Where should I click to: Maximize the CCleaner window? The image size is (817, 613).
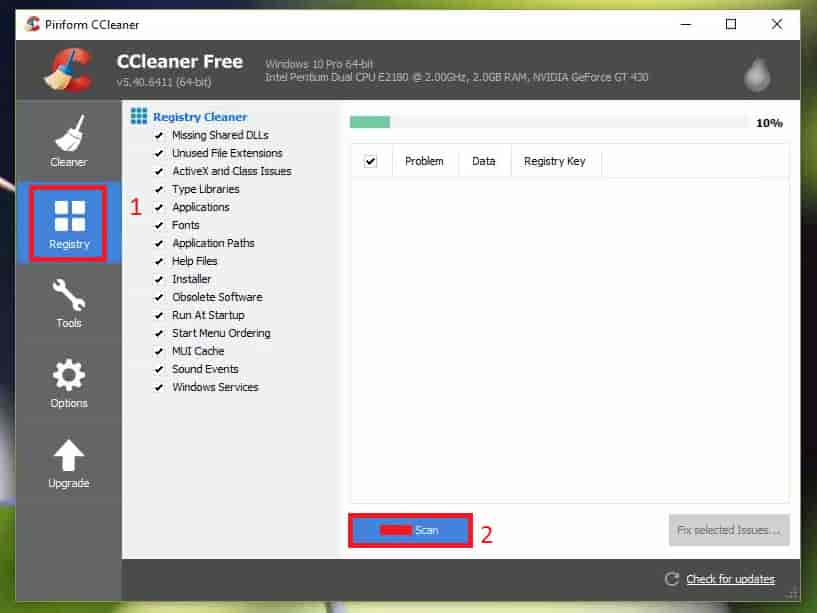(x=731, y=24)
